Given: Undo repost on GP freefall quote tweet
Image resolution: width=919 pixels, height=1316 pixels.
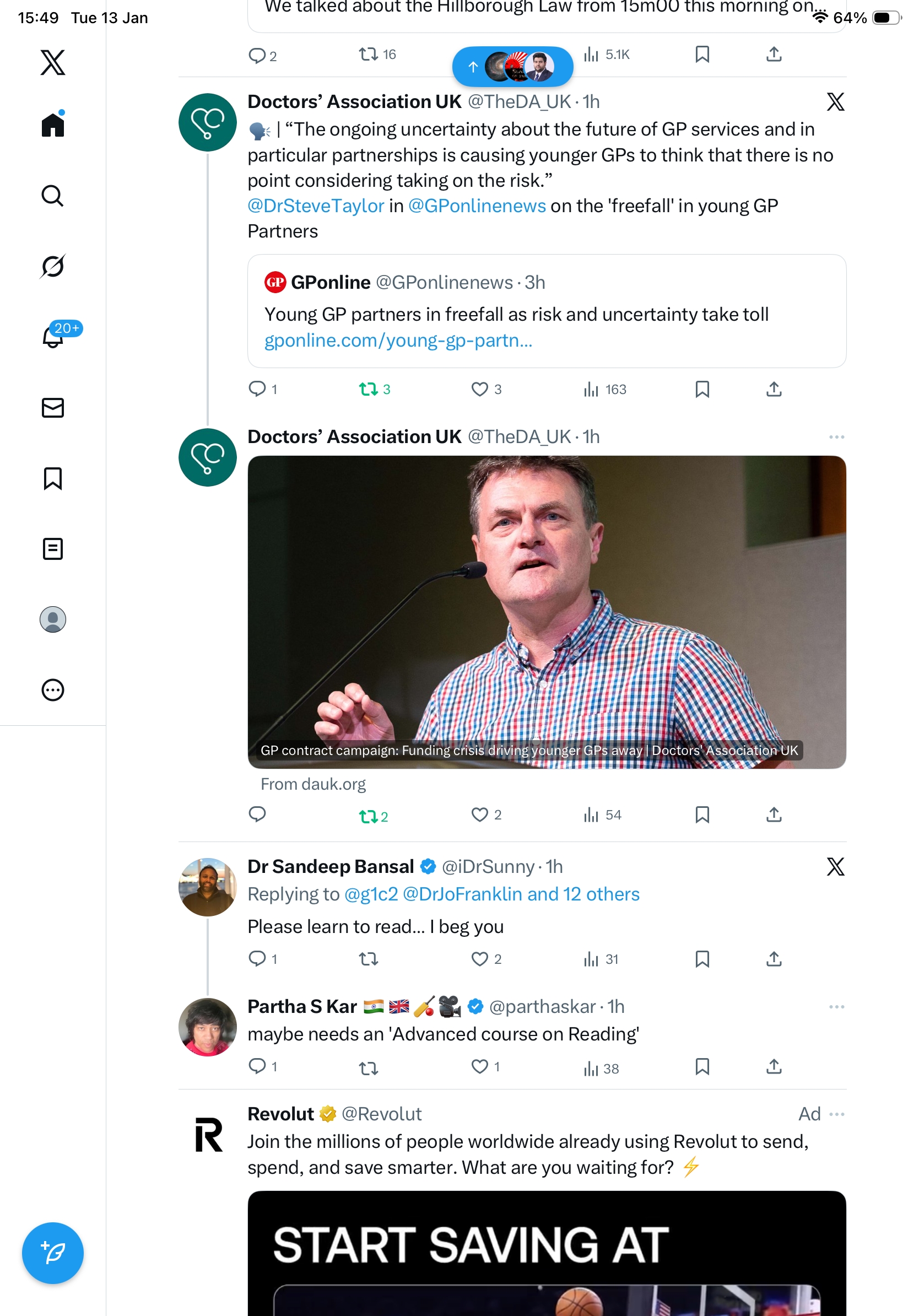Looking at the screenshot, I should click(x=368, y=390).
